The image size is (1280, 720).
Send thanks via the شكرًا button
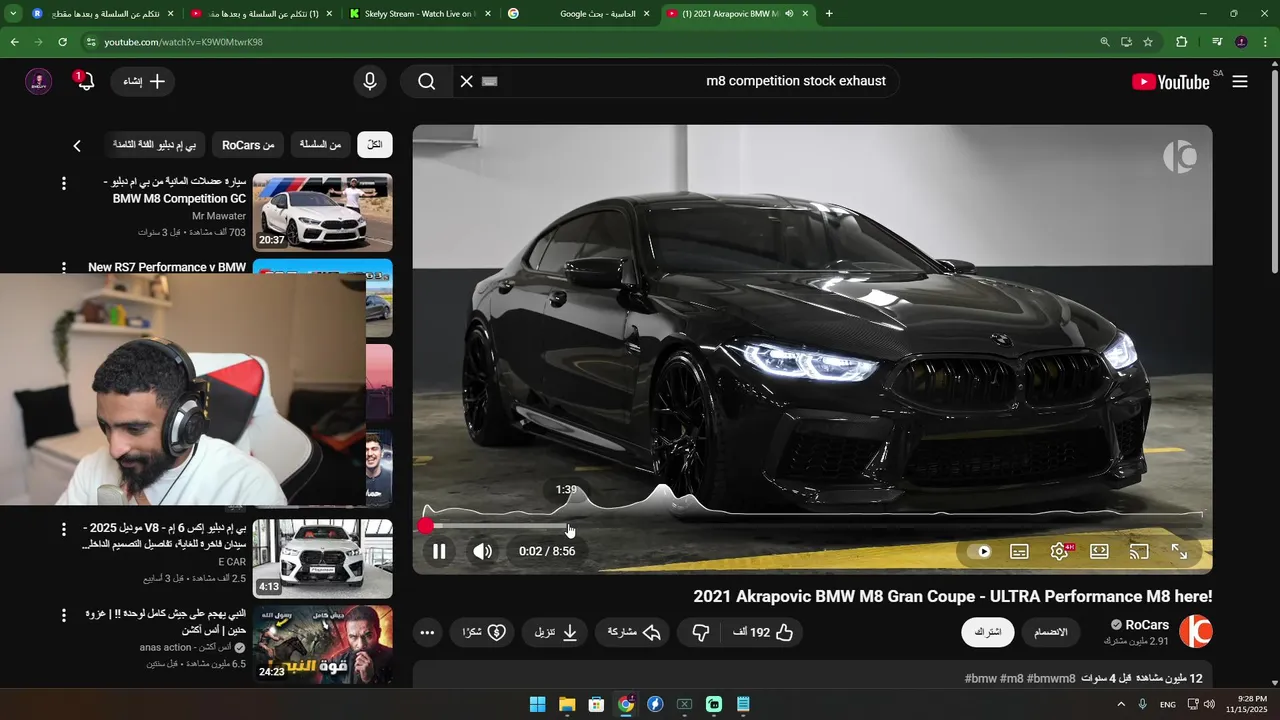point(484,632)
